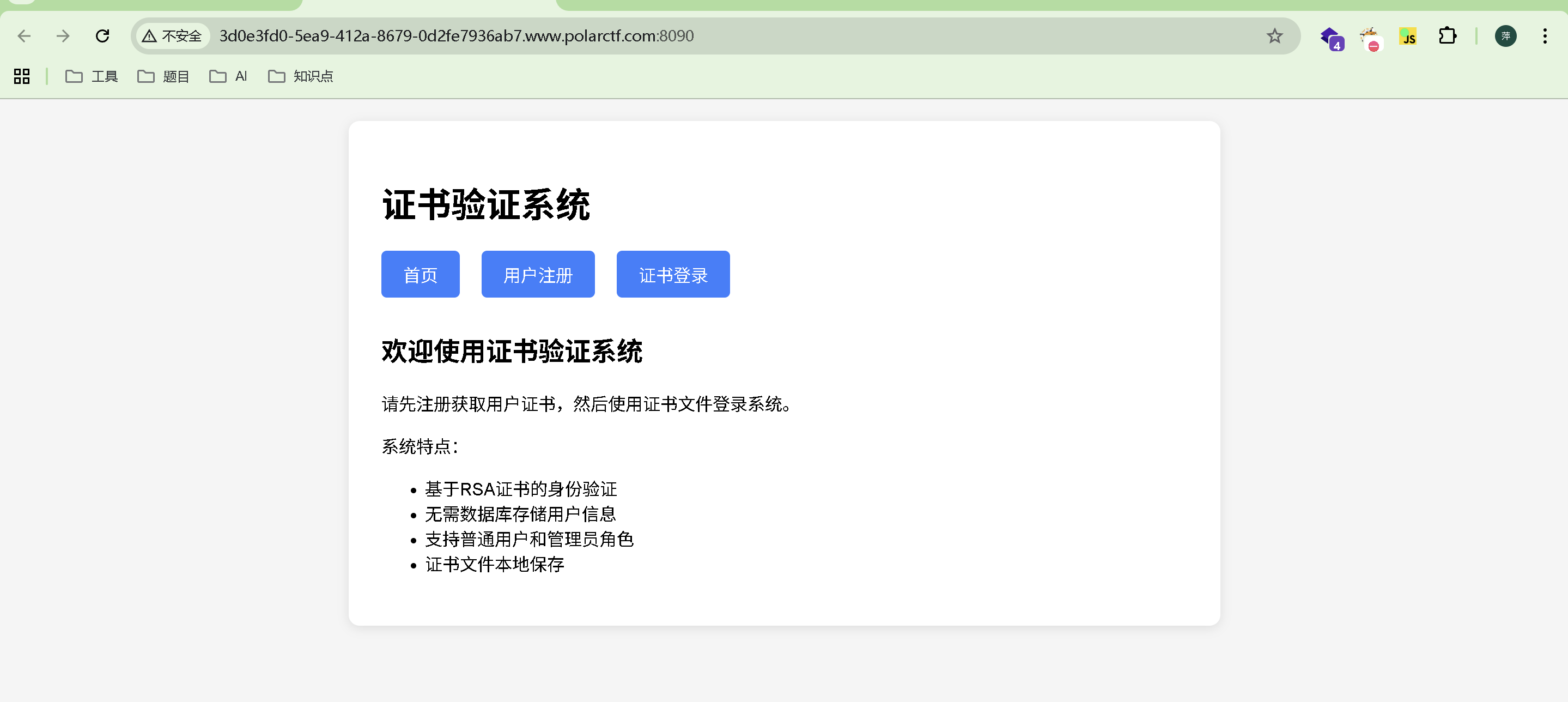The height and width of the screenshot is (702, 1568).
Task: Expand the 工具 bookmarks folder
Action: tap(92, 76)
